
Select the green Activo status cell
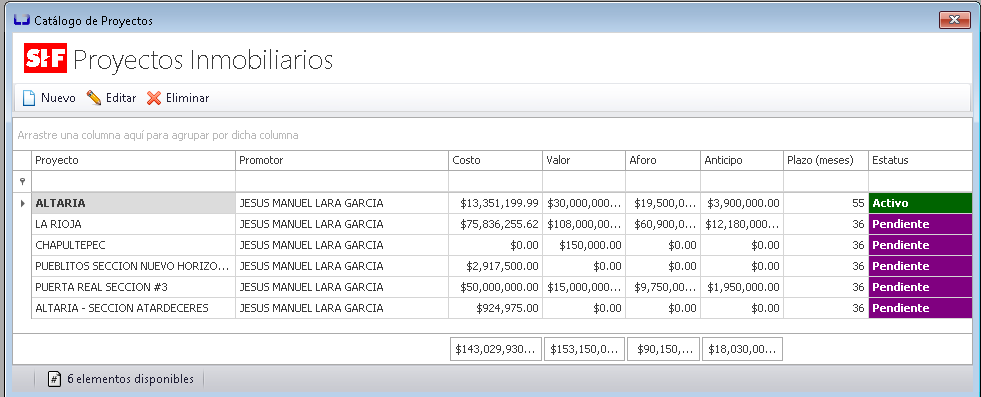tap(920, 203)
